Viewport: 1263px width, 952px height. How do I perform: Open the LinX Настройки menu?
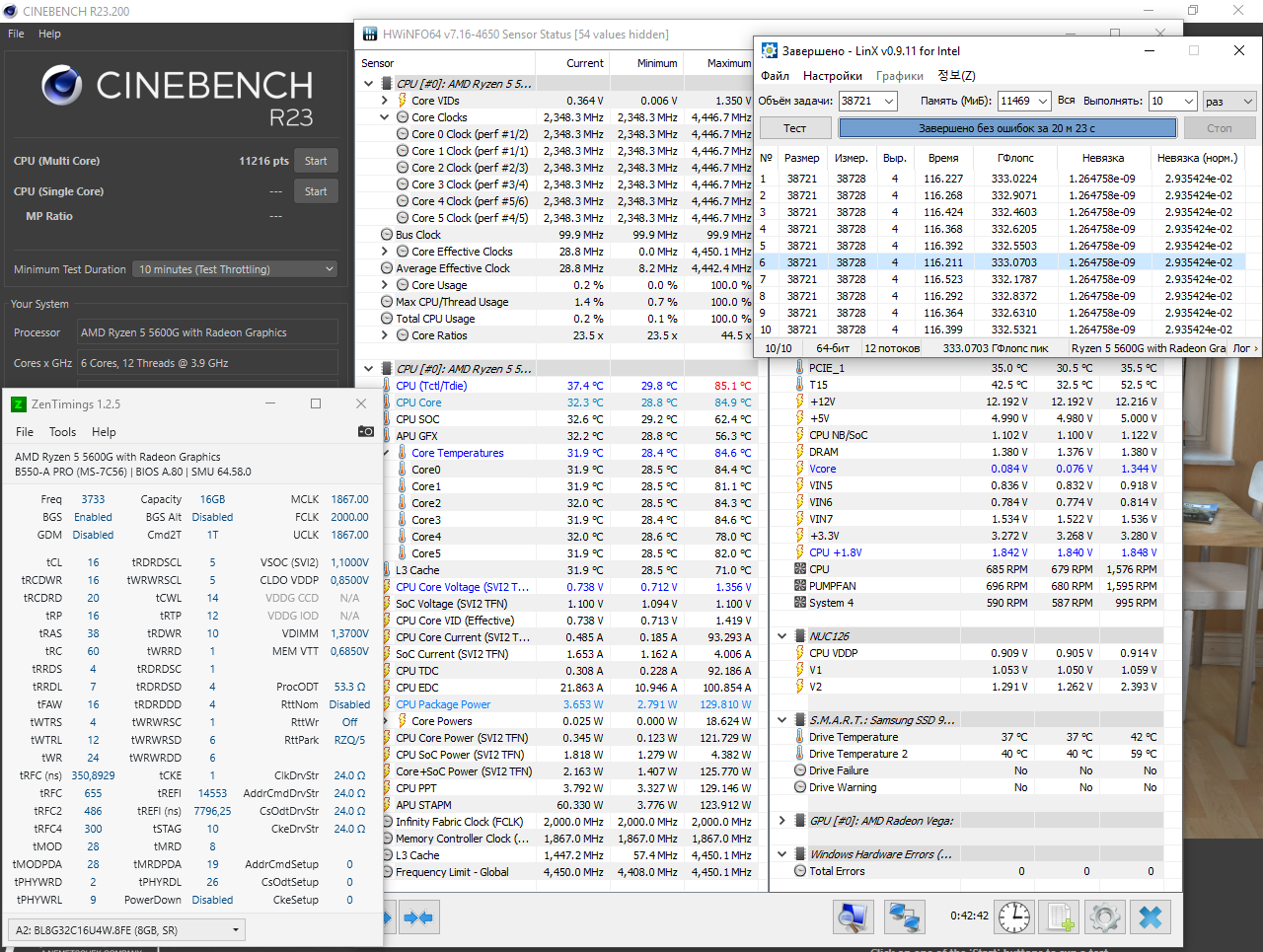(833, 76)
